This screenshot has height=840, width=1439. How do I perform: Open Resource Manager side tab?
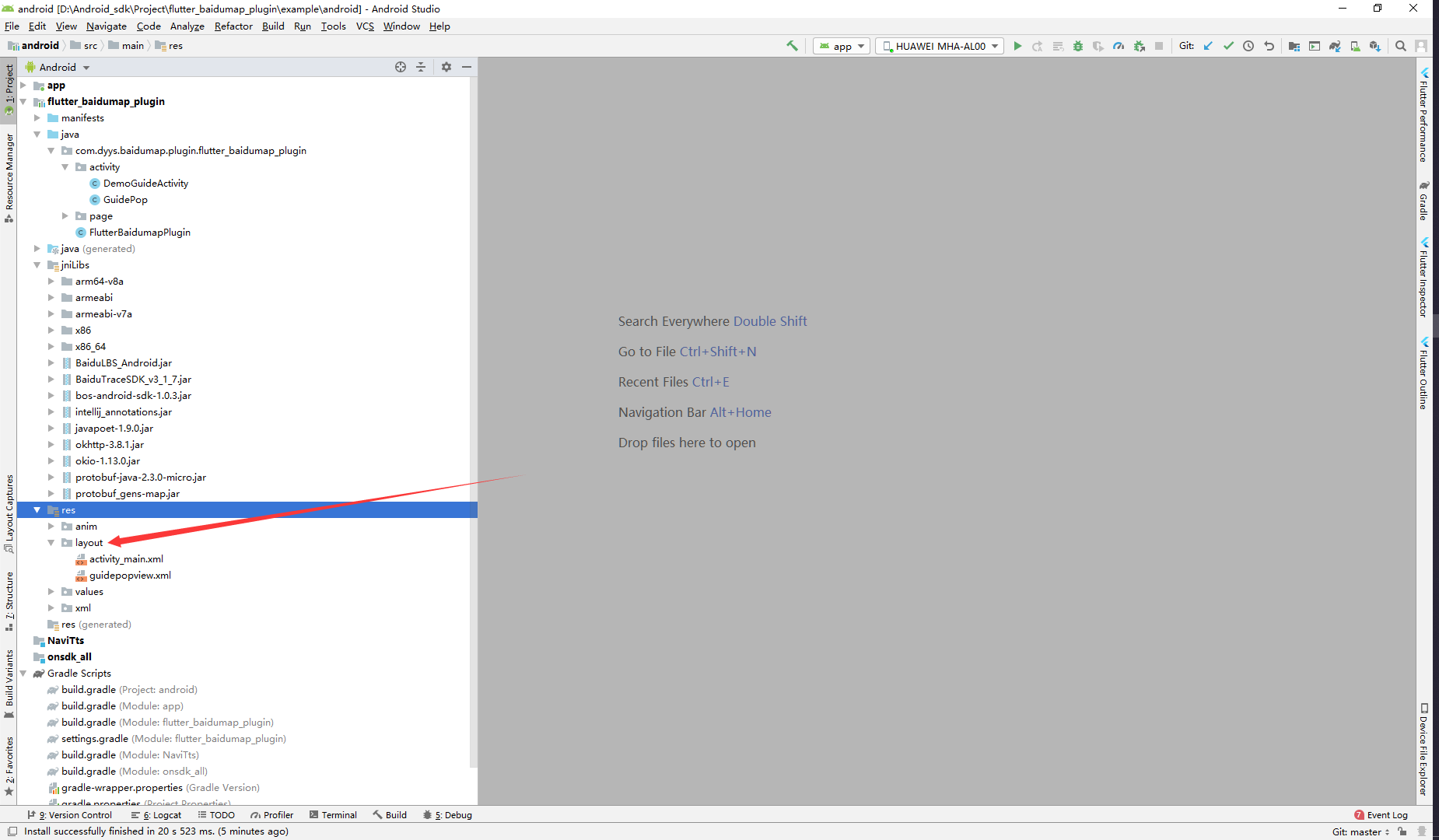(9, 177)
